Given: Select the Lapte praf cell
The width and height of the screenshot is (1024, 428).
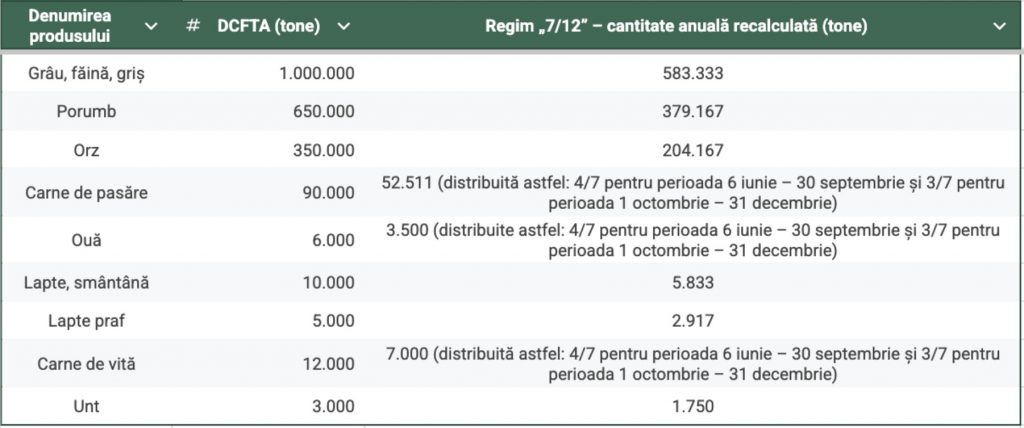Looking at the screenshot, I should [x=86, y=321].
